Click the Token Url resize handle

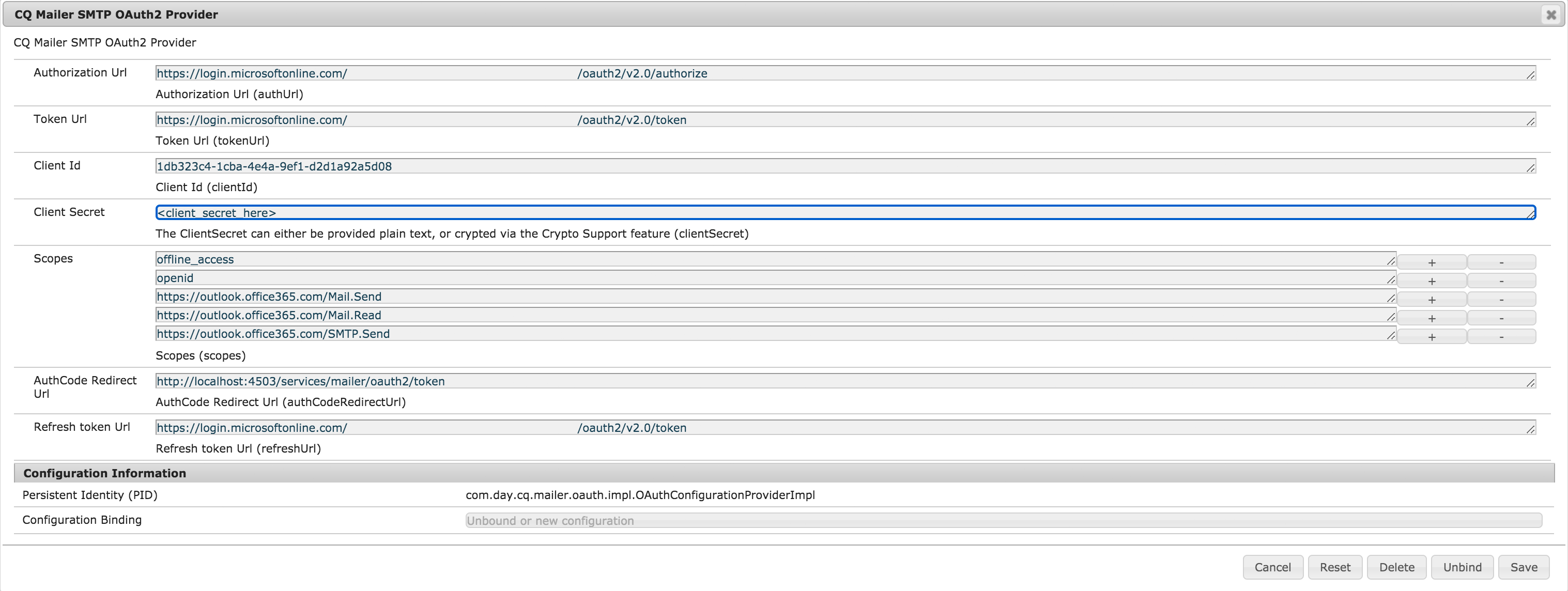click(1530, 122)
